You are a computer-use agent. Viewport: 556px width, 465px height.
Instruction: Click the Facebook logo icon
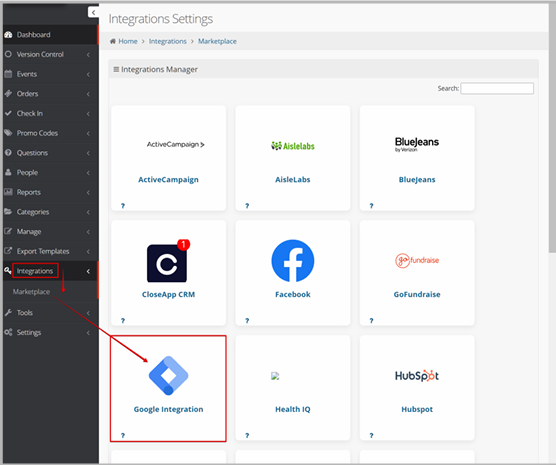[293, 261]
